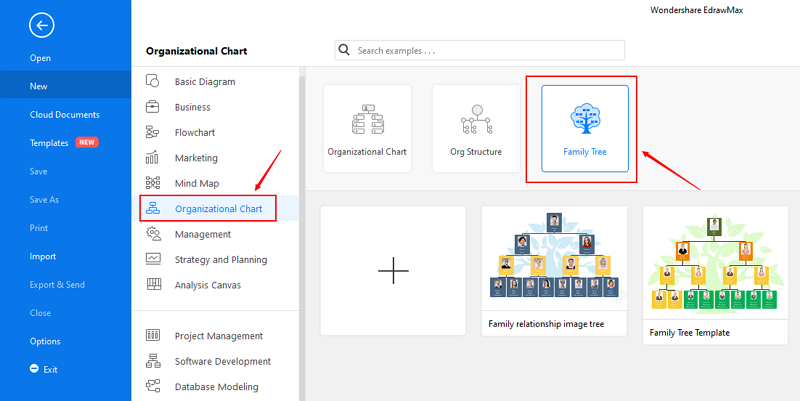This screenshot has width=800, height=401.
Task: Open Analysis Canvas icon in sidebar
Action: 154,285
